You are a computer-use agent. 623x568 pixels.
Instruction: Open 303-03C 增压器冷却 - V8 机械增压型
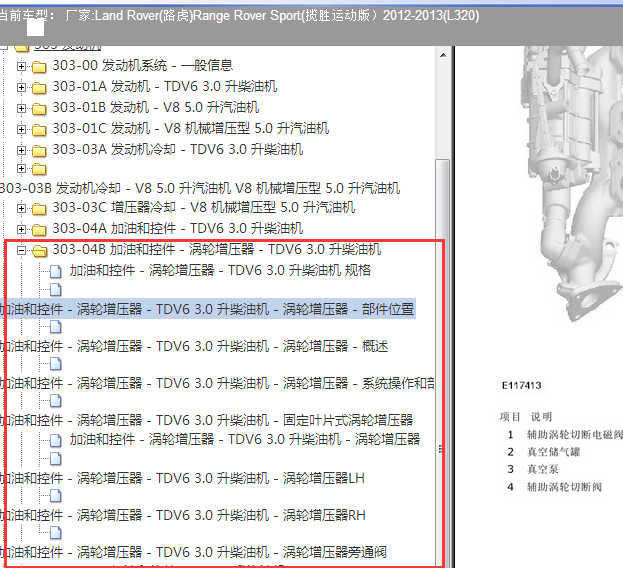click(x=204, y=207)
